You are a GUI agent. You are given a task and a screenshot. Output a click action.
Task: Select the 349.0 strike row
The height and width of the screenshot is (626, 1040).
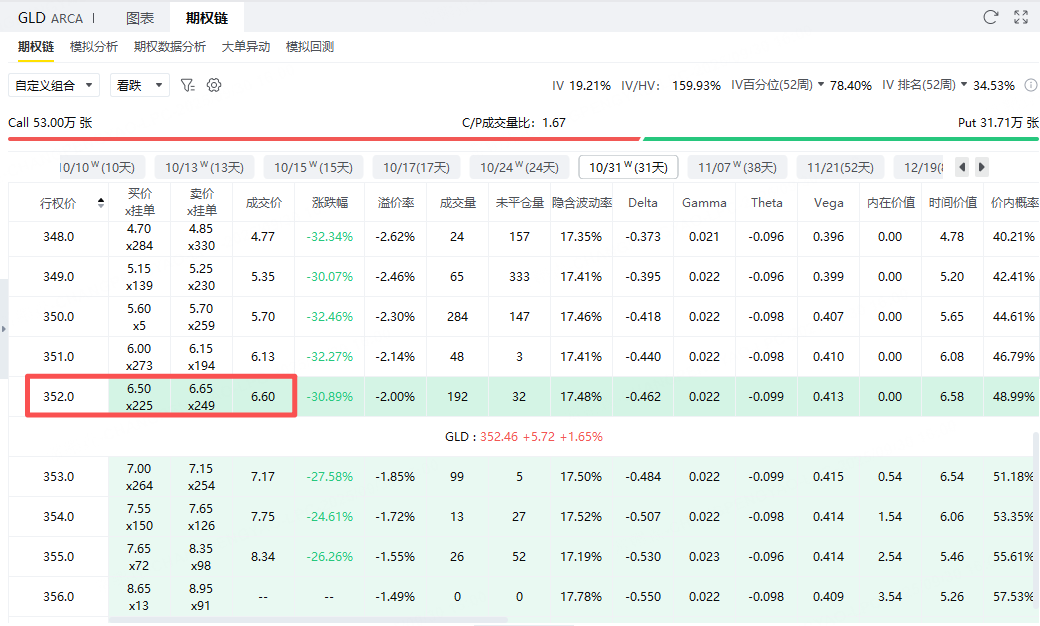click(524, 277)
